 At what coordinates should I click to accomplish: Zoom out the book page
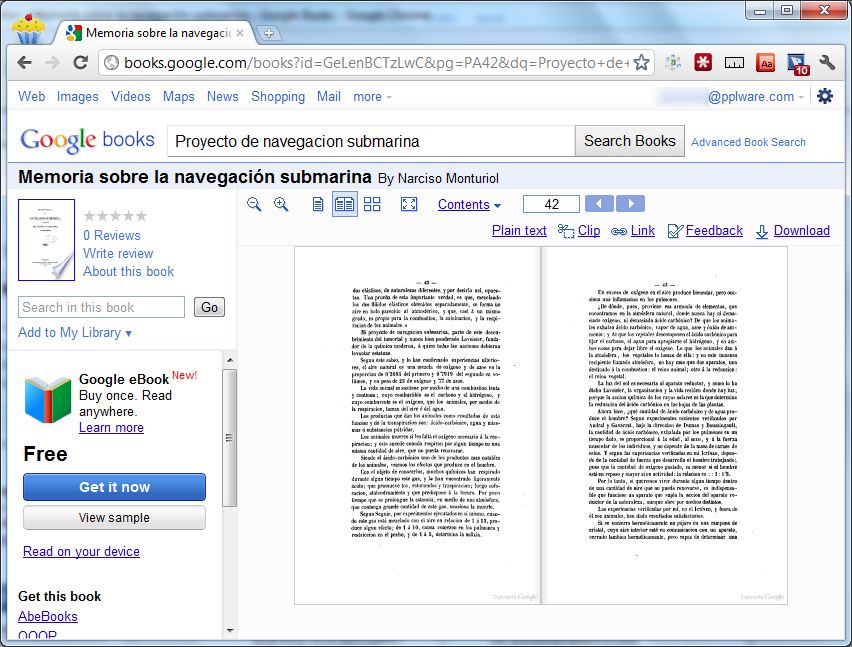pos(254,204)
